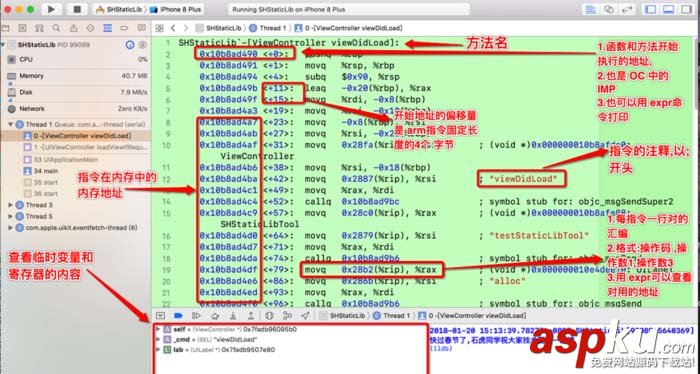Open the SHStaticLib scheme selector
Image resolution: width=700 pixels, height=374 pixels.
(121, 9)
